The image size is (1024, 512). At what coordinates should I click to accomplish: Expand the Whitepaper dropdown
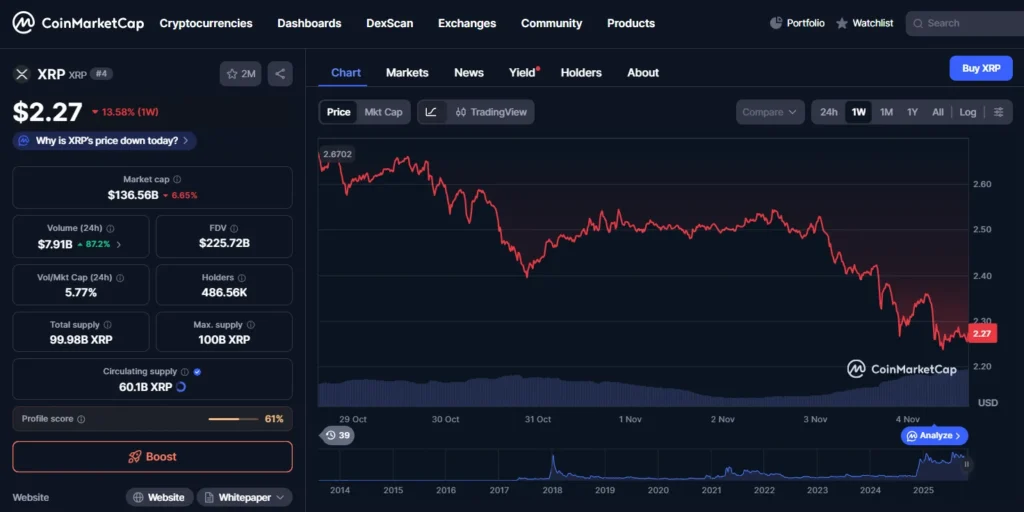pyautogui.click(x=244, y=497)
